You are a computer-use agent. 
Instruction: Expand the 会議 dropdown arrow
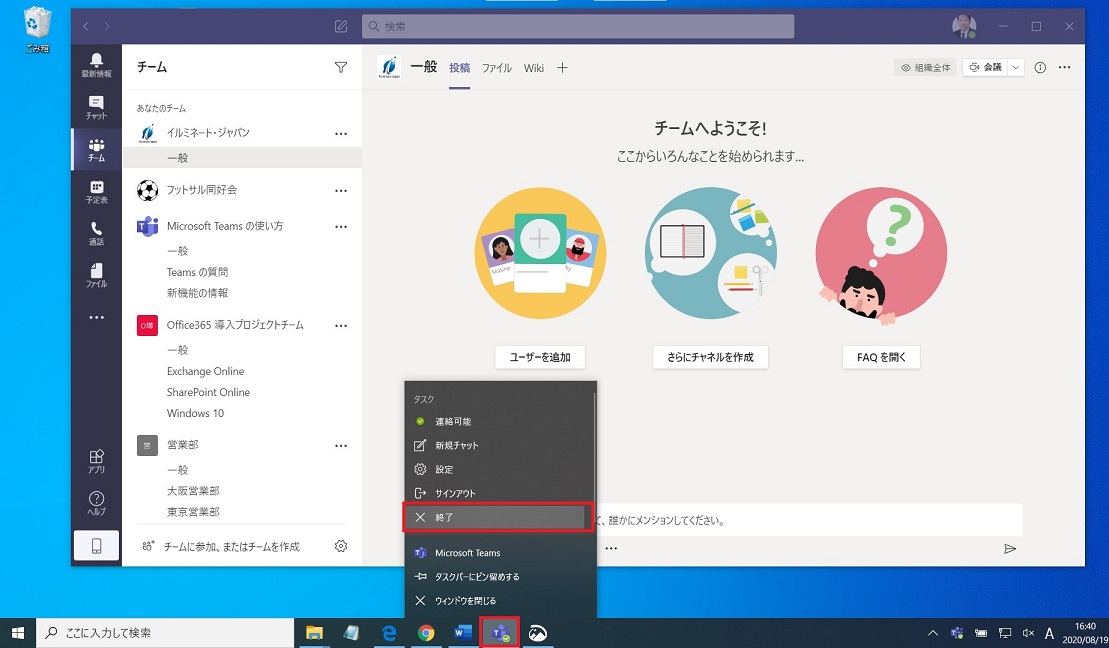pyautogui.click(x=1014, y=67)
